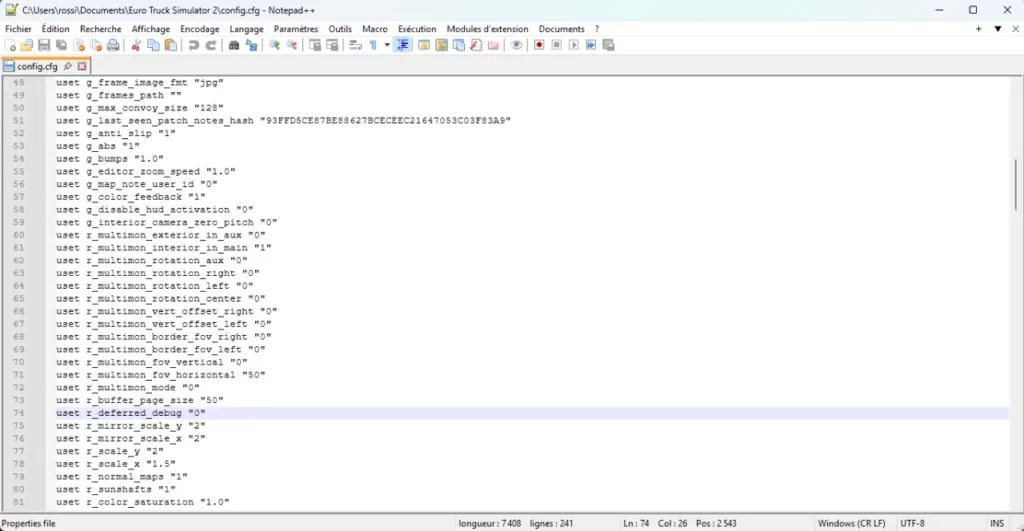Image resolution: width=1024 pixels, height=531 pixels.
Task: Run macro multiple times icon
Action: coord(591,45)
